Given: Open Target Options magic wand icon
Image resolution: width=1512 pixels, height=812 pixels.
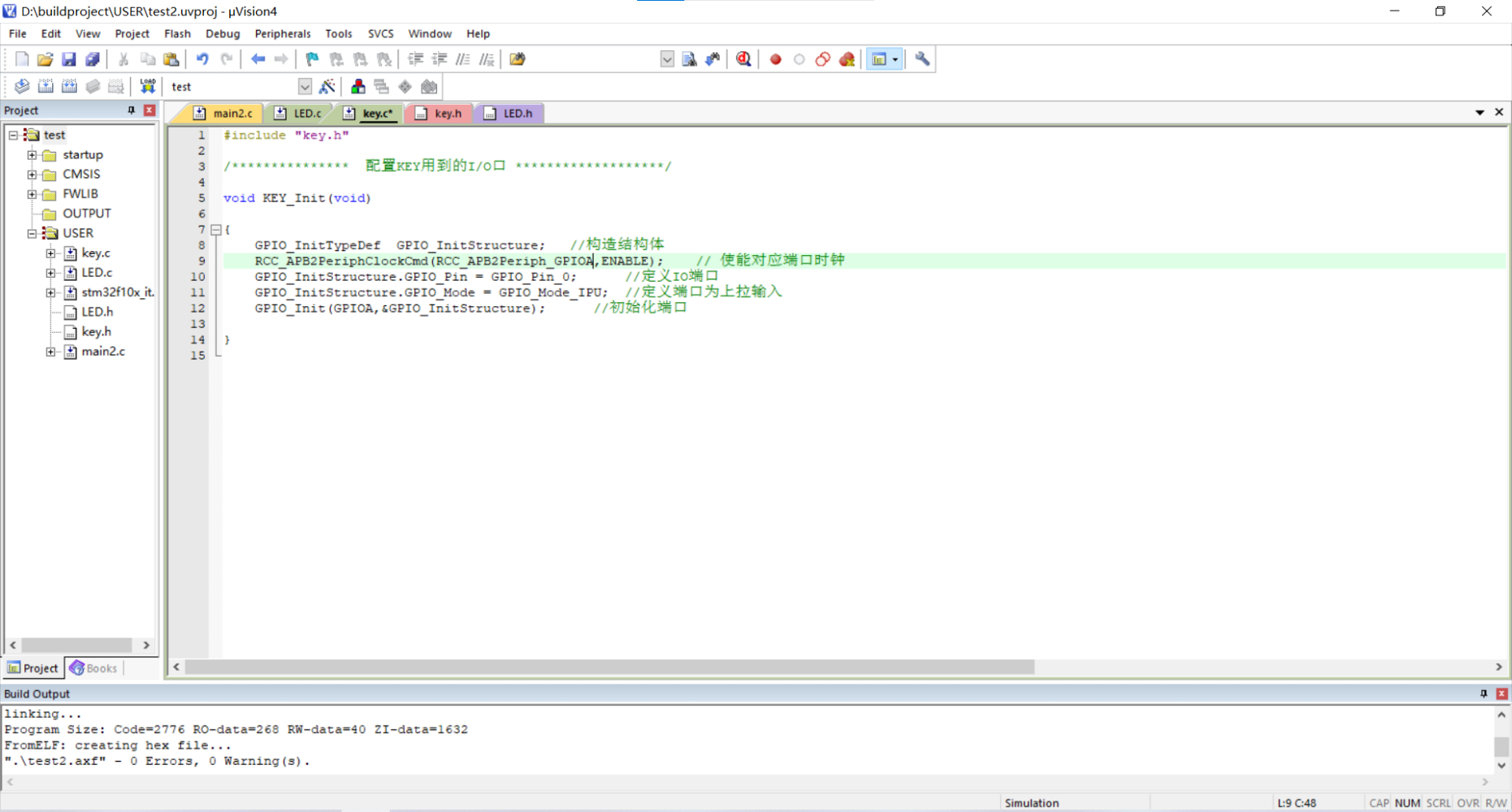Looking at the screenshot, I should pos(327,87).
